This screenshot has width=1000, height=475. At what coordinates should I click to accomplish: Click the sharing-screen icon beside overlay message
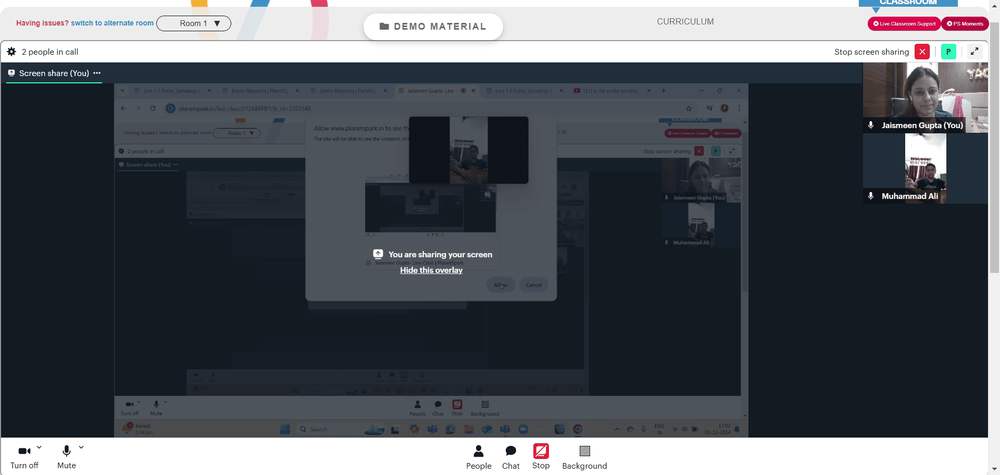click(378, 254)
